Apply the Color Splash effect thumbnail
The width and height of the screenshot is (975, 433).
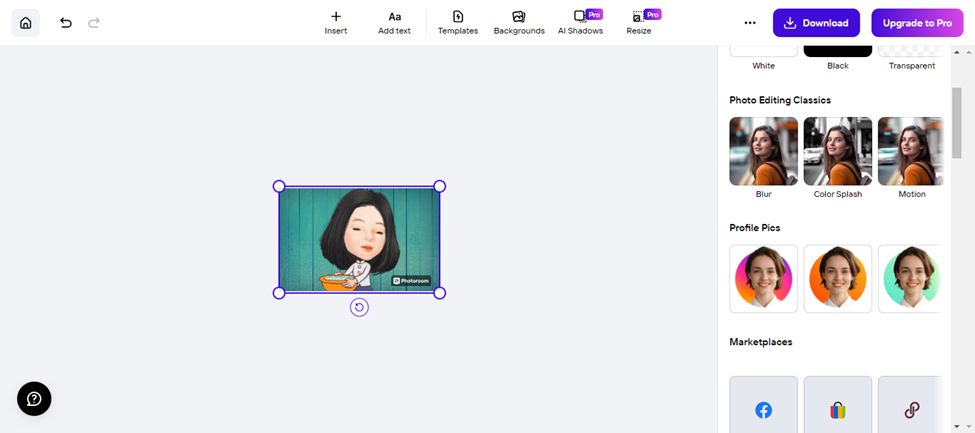[x=838, y=151]
